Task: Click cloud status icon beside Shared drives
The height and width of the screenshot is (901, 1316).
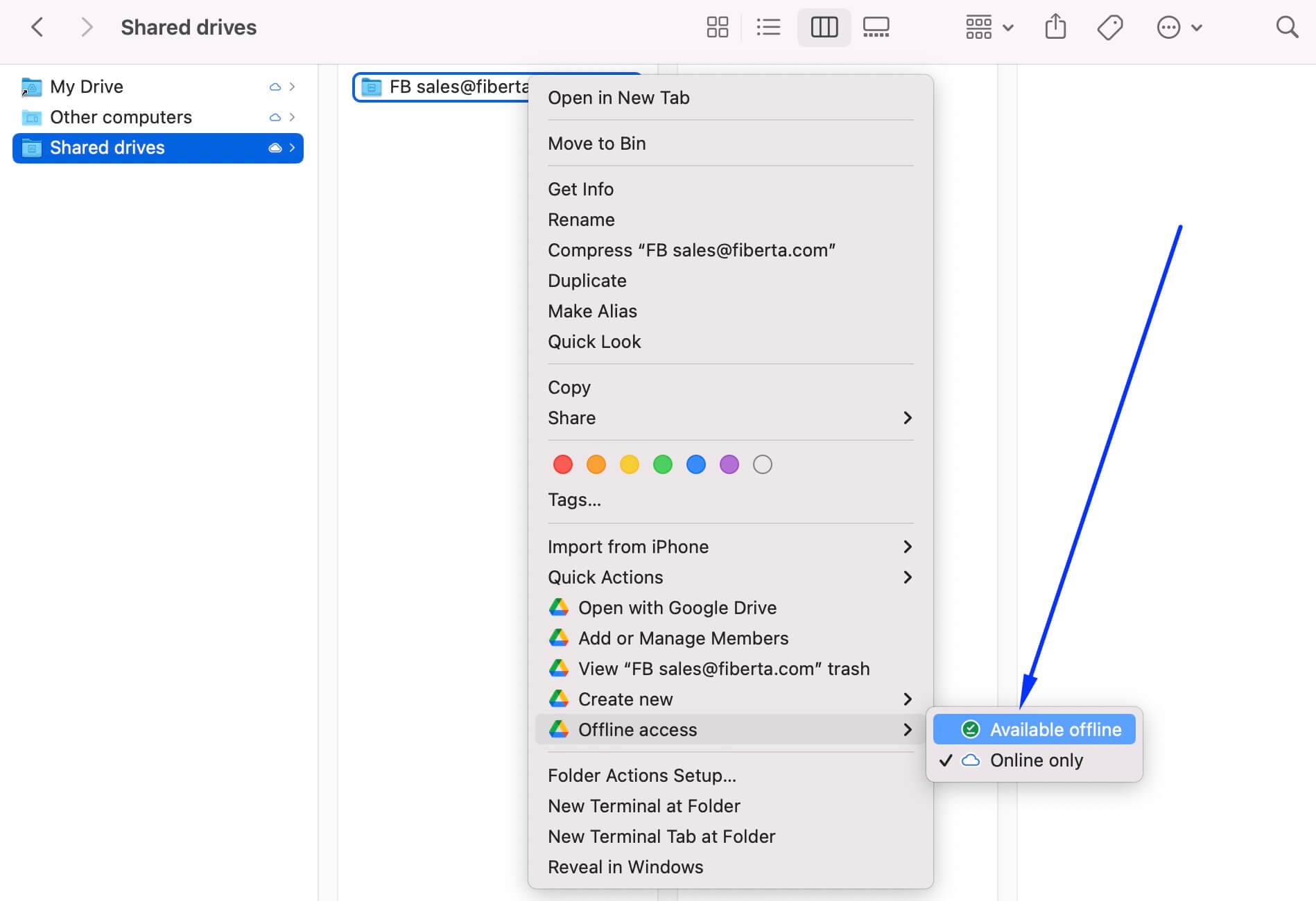Action: click(275, 148)
